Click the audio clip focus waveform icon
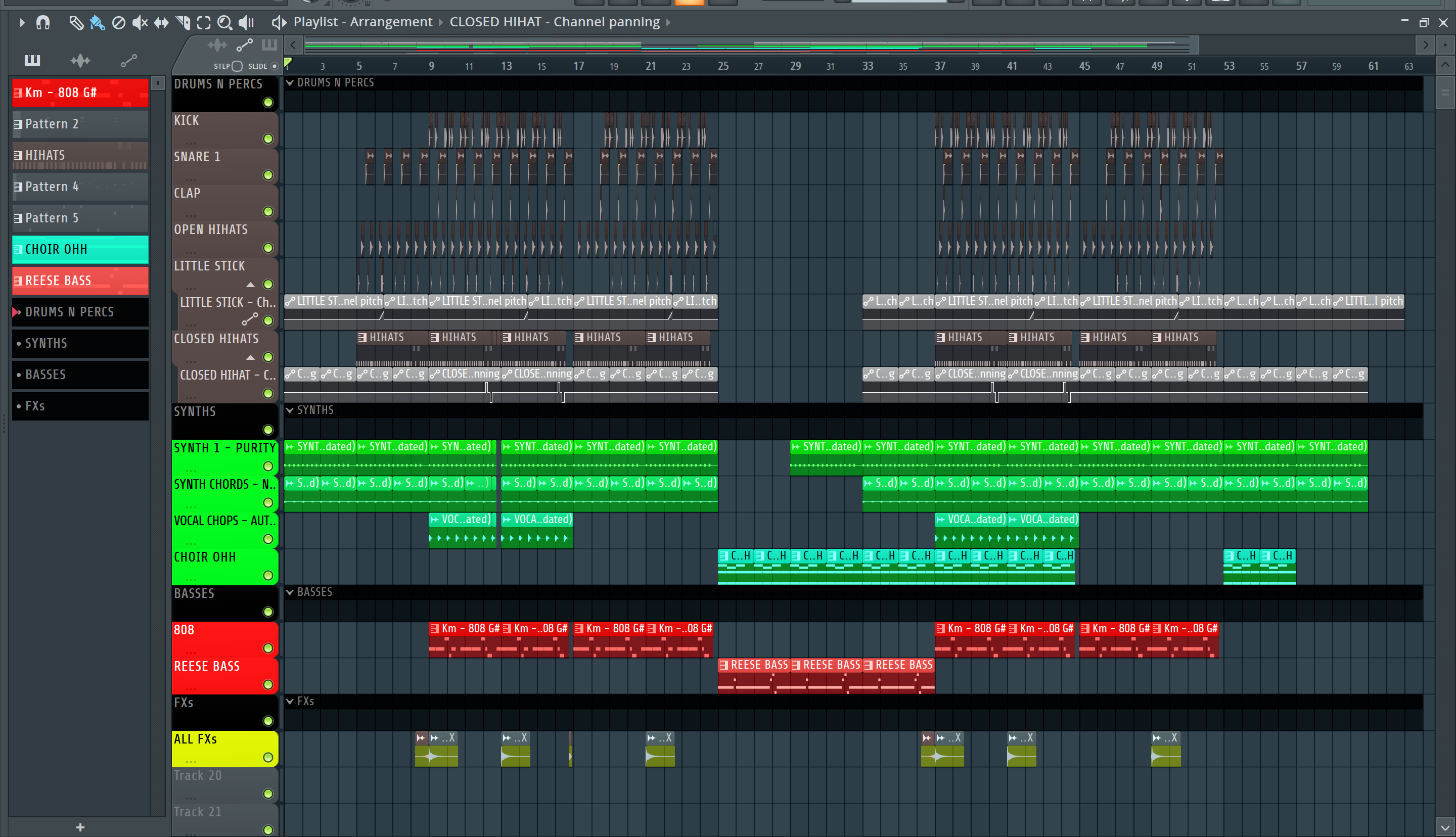 point(217,45)
